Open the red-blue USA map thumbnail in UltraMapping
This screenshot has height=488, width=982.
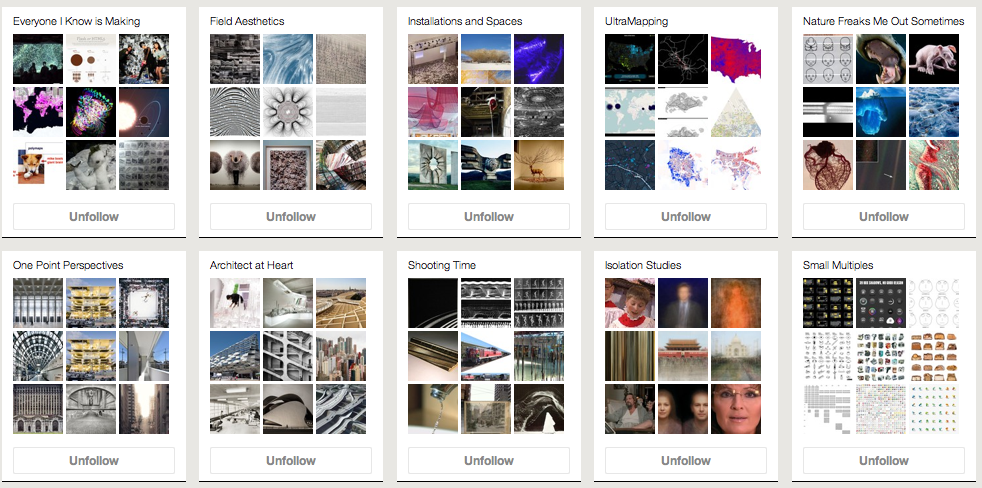(x=736, y=59)
